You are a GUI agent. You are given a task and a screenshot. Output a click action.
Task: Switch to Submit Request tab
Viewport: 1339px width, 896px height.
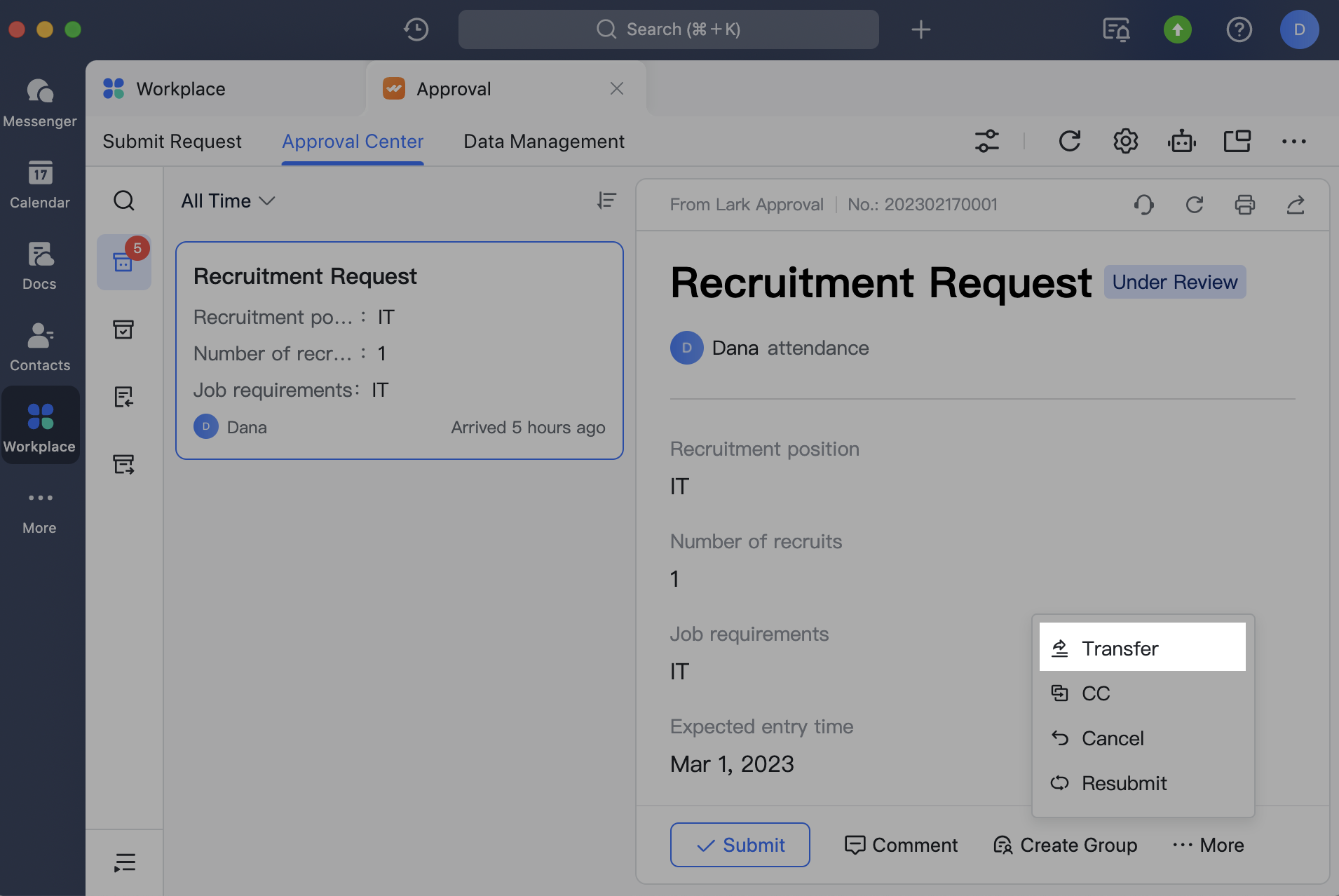coord(172,141)
